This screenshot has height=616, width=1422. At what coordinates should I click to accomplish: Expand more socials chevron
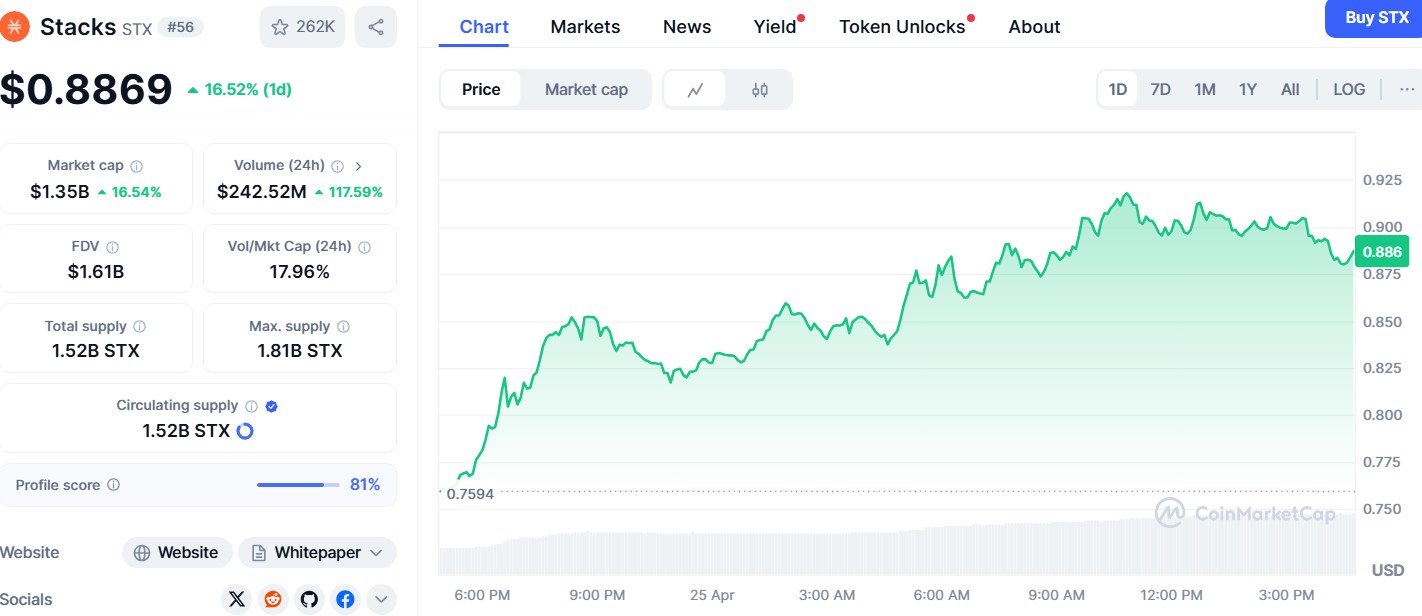tap(381, 599)
